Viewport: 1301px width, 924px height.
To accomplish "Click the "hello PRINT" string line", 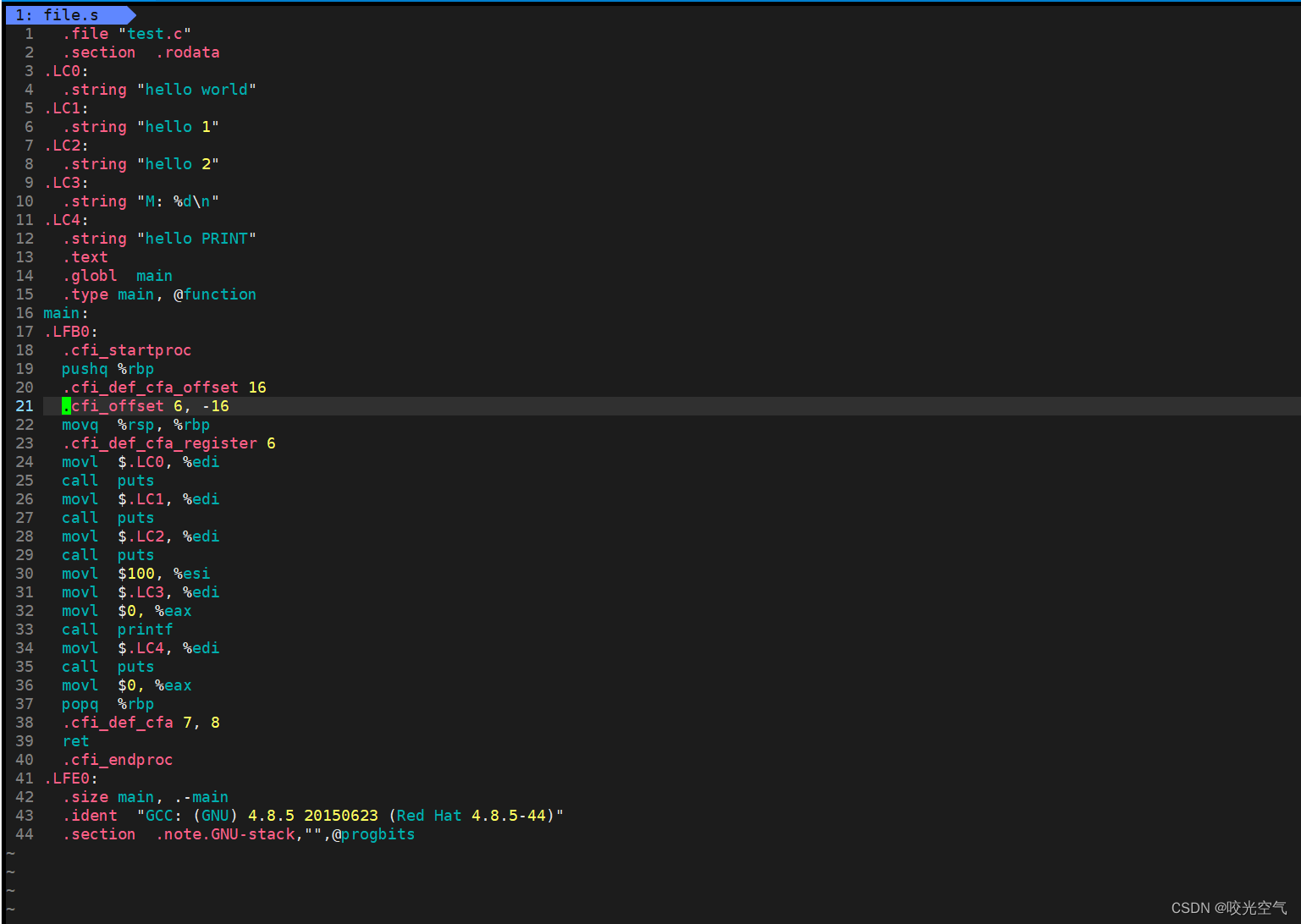I will [159, 239].
